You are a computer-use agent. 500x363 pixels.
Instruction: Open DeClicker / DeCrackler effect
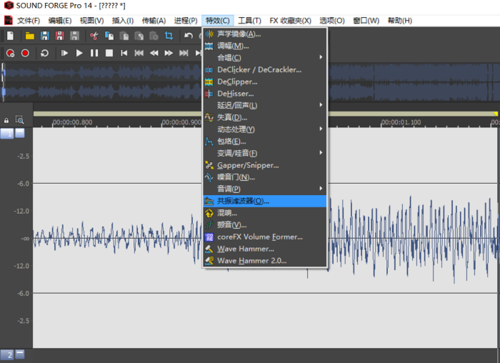265,70
